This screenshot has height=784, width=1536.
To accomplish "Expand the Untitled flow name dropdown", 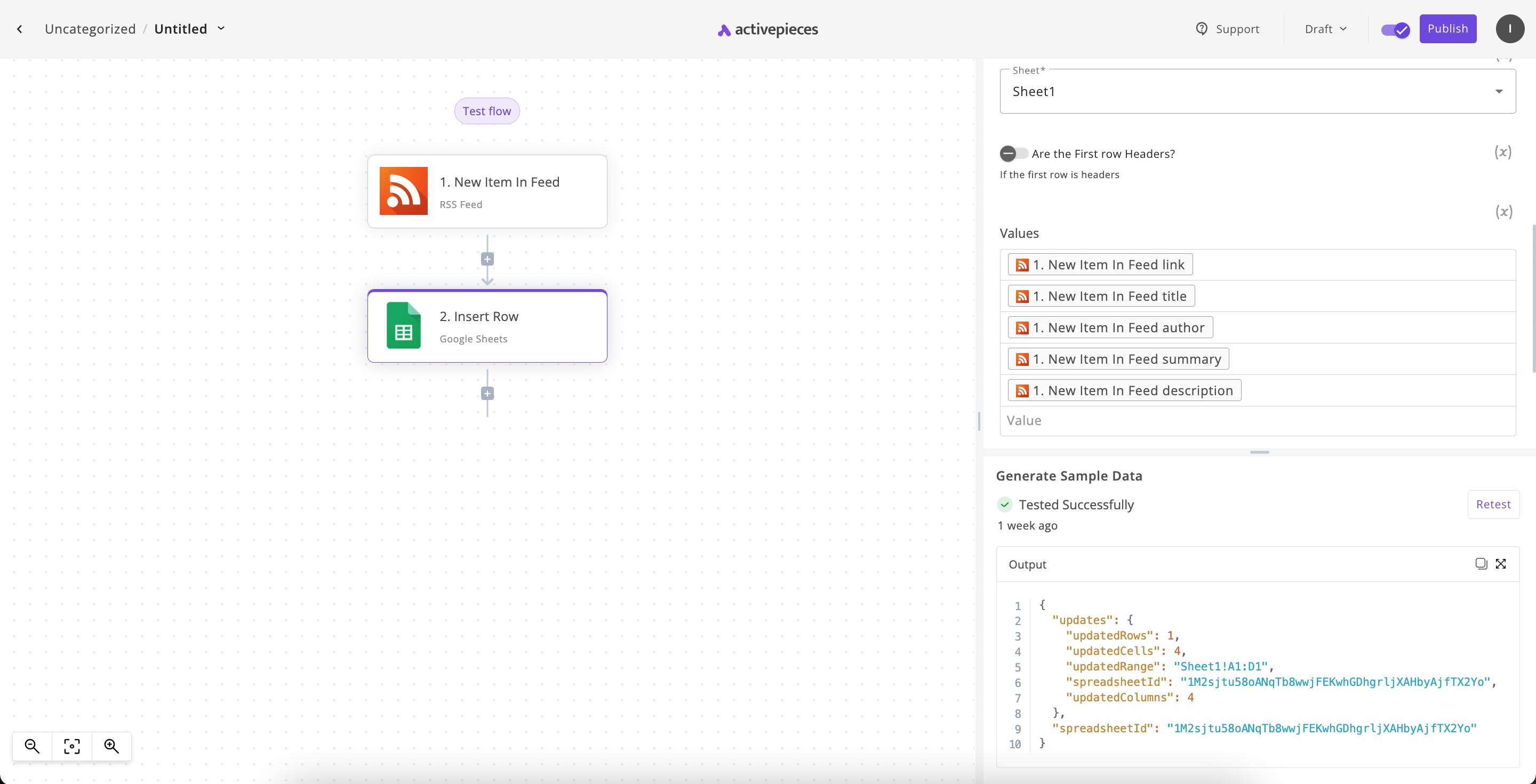I will 221,29.
